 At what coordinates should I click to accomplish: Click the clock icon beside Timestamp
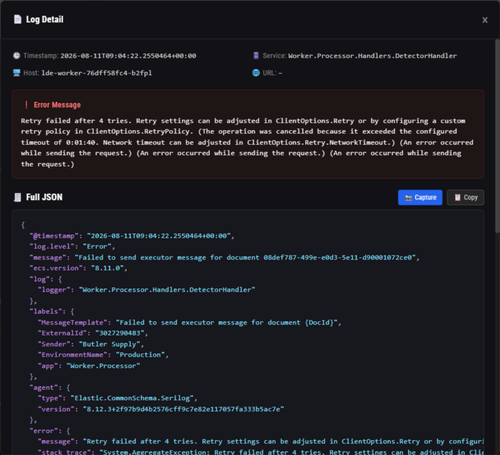click(x=17, y=56)
